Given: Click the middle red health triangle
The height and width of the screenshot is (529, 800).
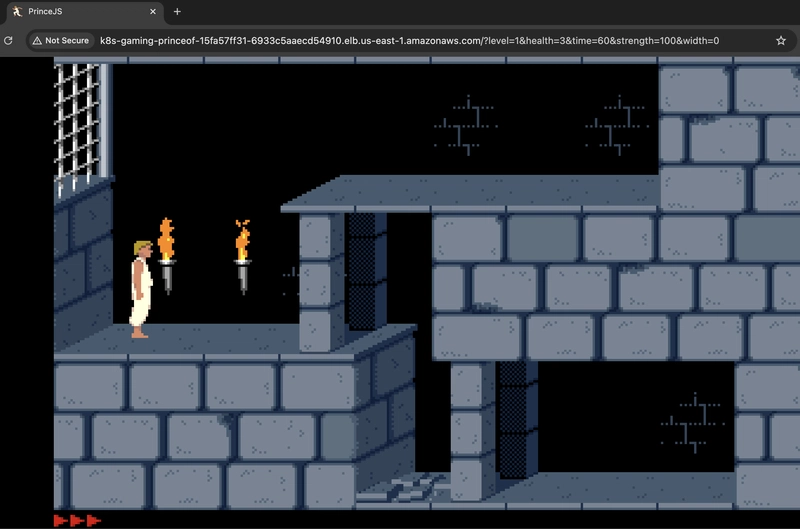Looking at the screenshot, I should point(77,520).
